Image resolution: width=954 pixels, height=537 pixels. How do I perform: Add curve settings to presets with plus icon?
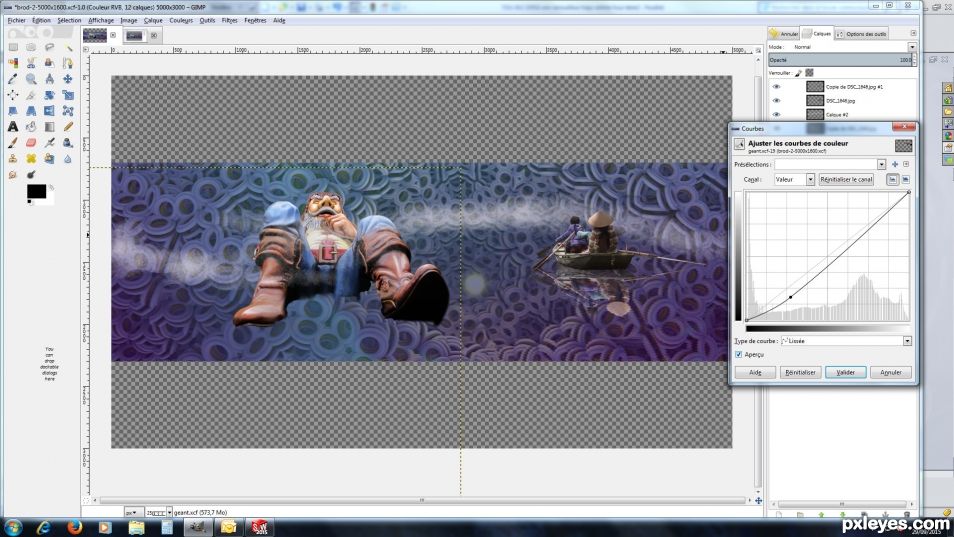pos(894,164)
